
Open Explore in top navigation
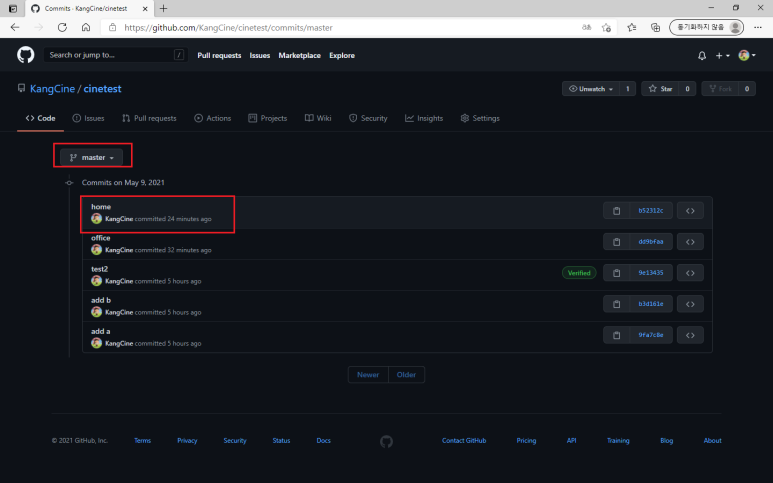click(342, 56)
